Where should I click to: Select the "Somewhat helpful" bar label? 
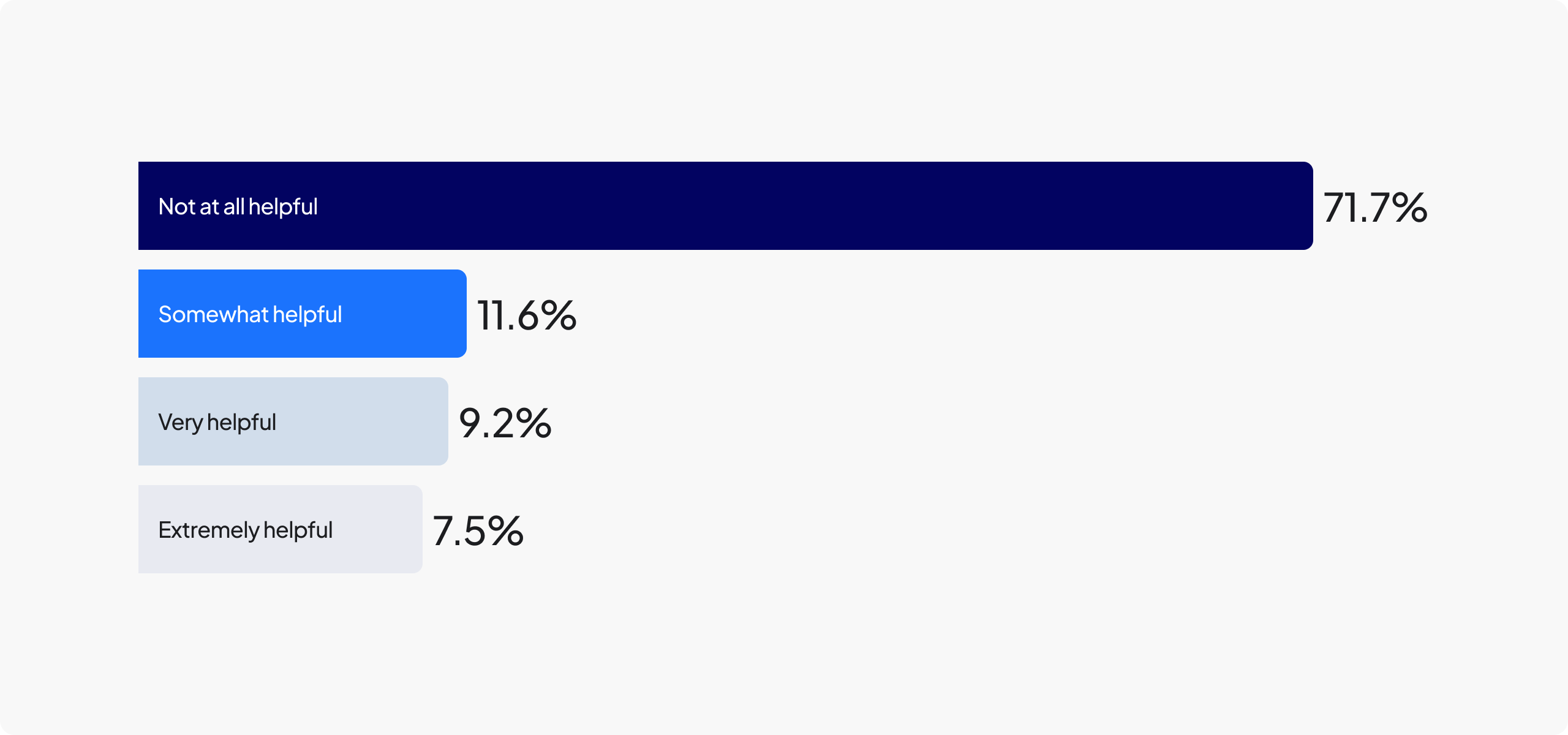click(250, 315)
